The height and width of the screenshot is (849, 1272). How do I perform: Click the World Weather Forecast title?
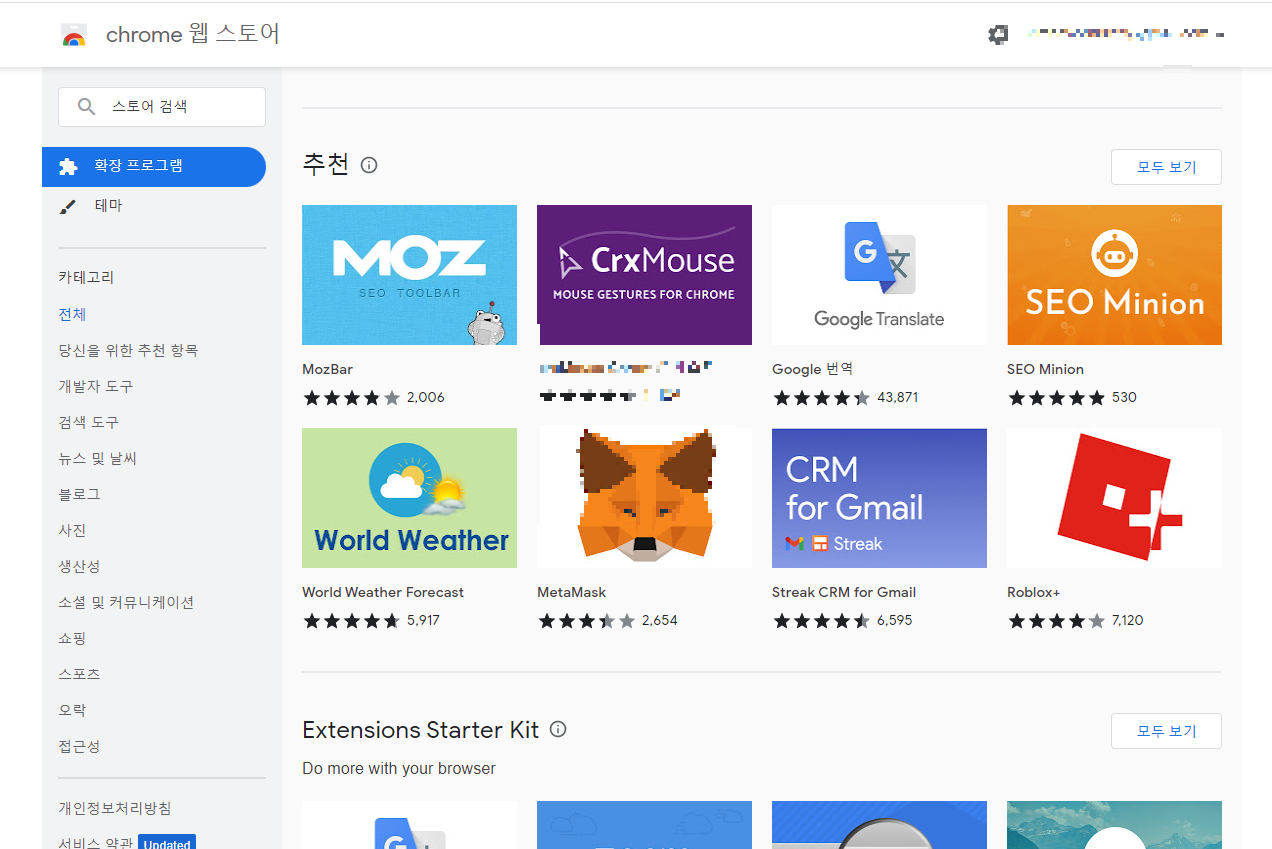point(383,592)
